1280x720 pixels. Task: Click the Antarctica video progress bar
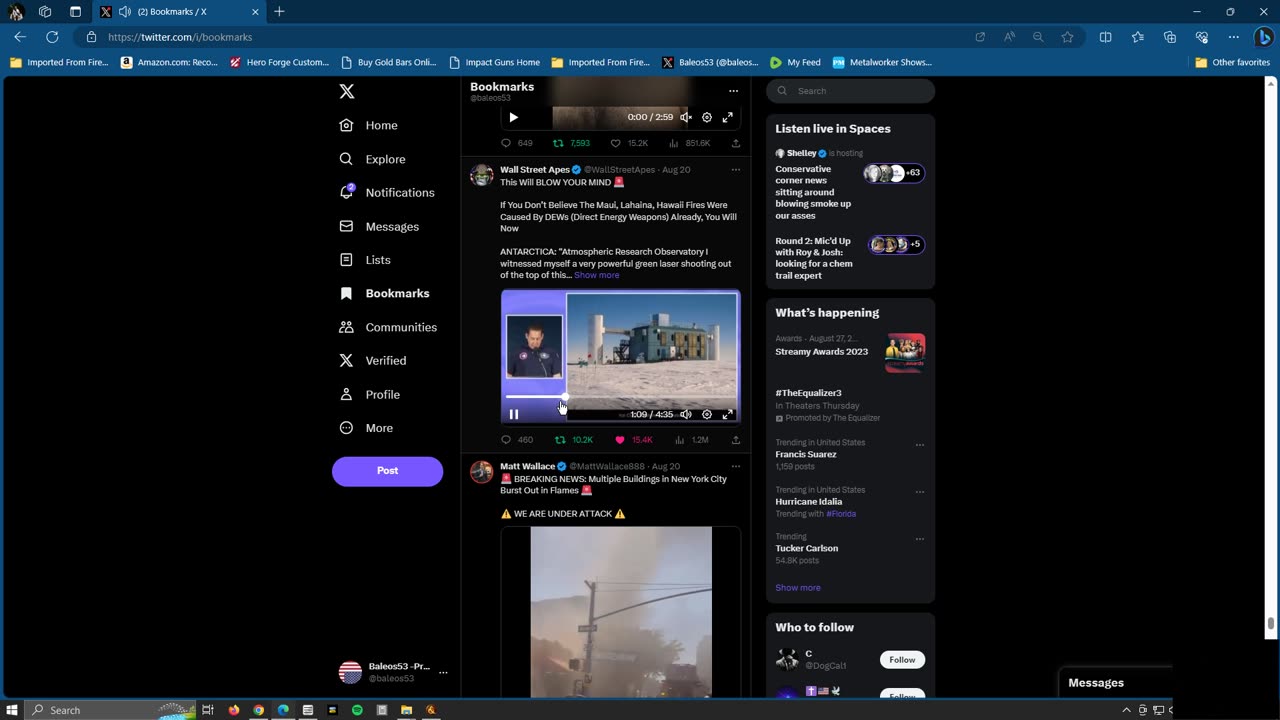pyautogui.click(x=621, y=397)
